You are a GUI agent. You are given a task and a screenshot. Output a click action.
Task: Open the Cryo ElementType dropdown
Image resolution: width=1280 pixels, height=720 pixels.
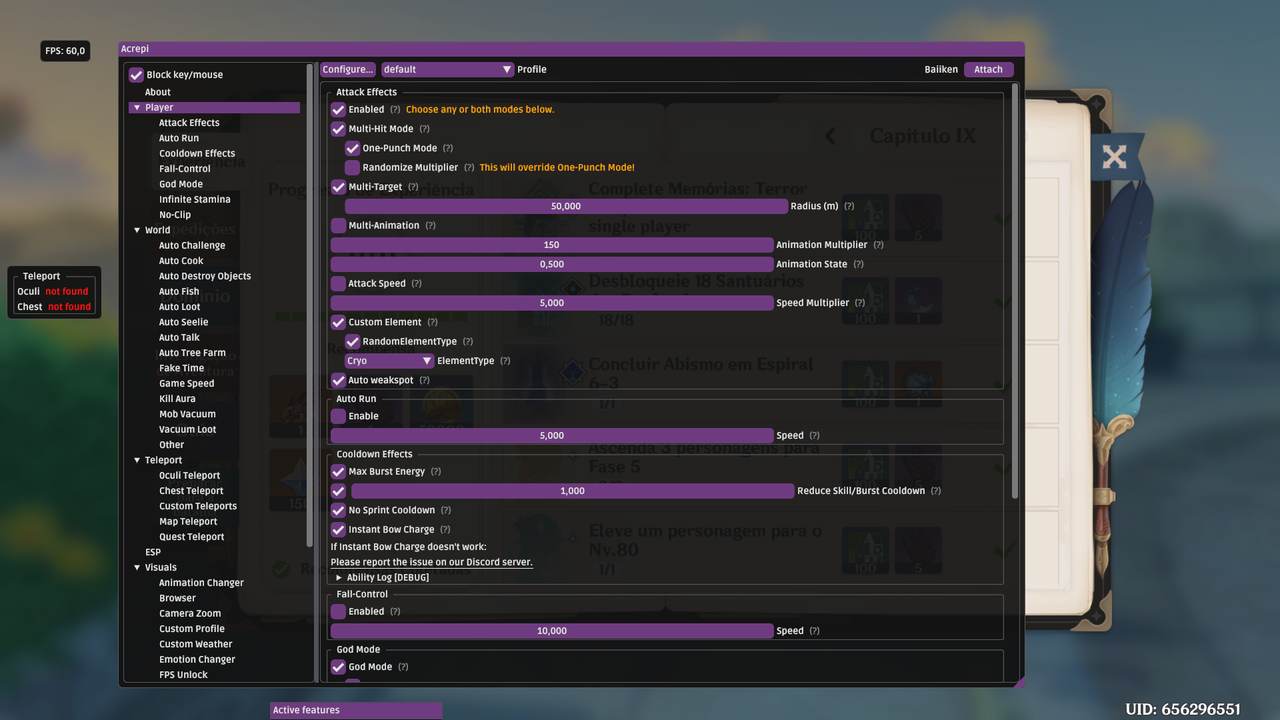coord(389,361)
